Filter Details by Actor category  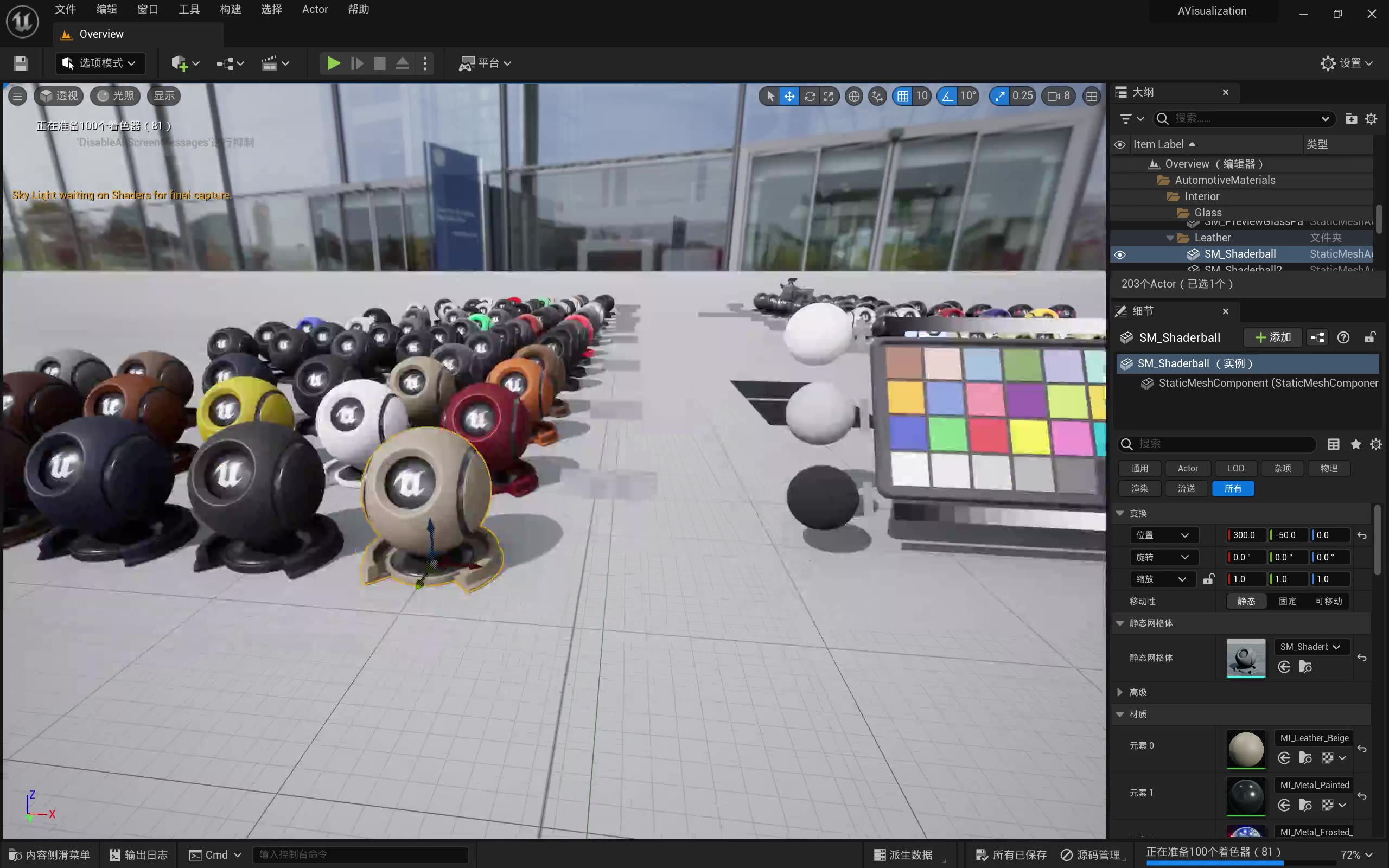tap(1188, 468)
